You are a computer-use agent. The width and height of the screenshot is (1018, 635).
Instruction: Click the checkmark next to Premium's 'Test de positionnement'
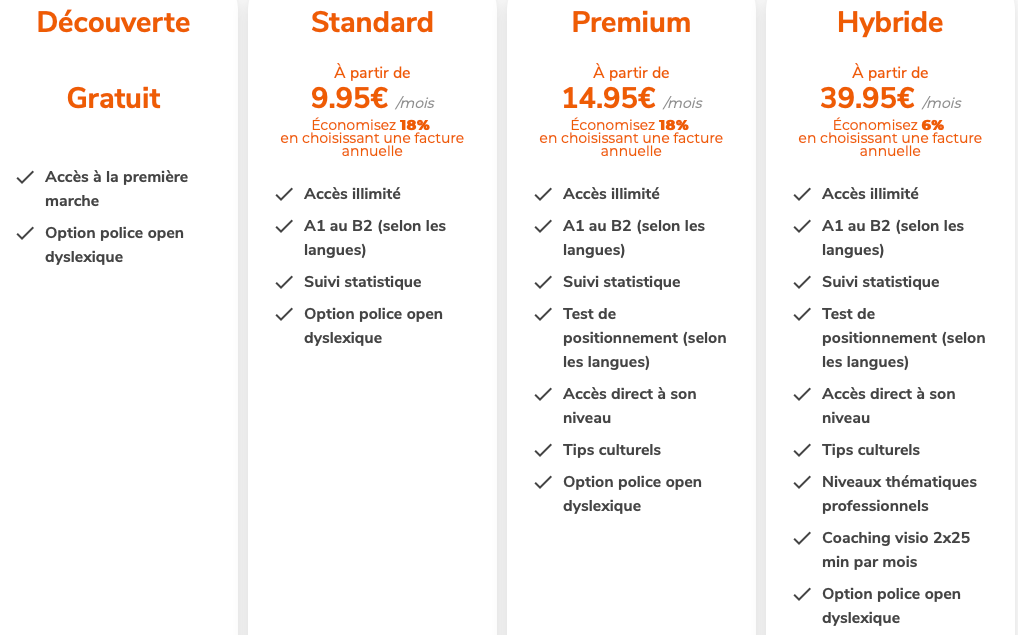pyautogui.click(x=544, y=315)
